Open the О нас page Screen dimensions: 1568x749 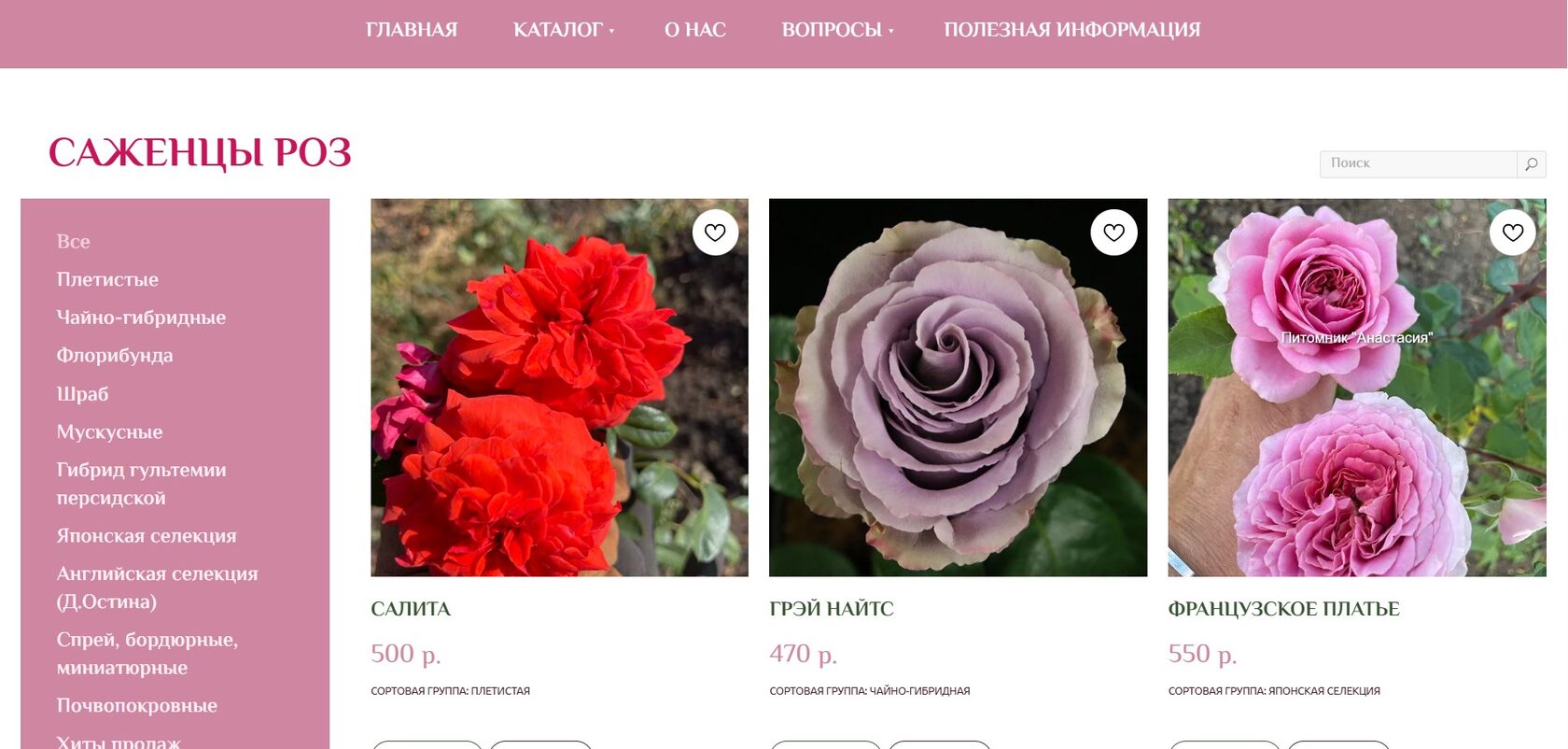[x=695, y=30]
